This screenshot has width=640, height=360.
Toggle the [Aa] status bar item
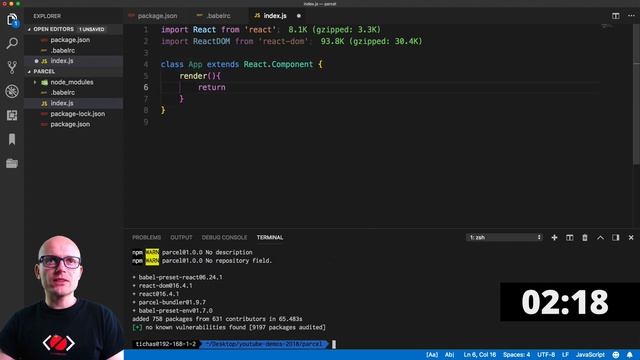[432, 355]
